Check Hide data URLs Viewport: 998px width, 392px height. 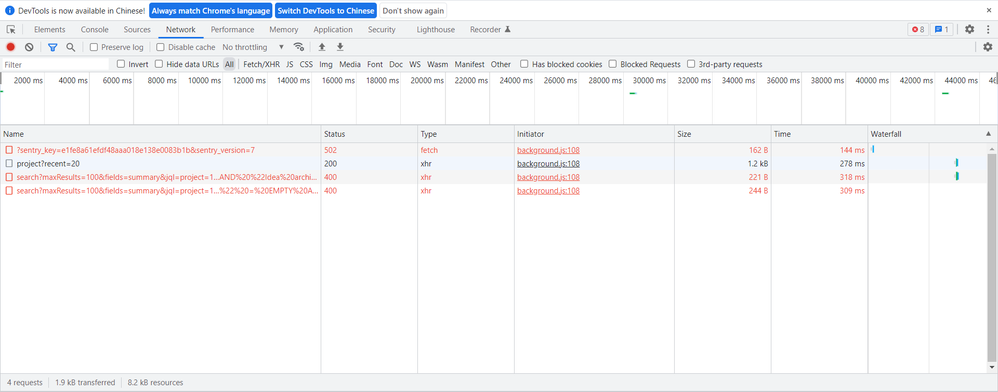(x=159, y=64)
